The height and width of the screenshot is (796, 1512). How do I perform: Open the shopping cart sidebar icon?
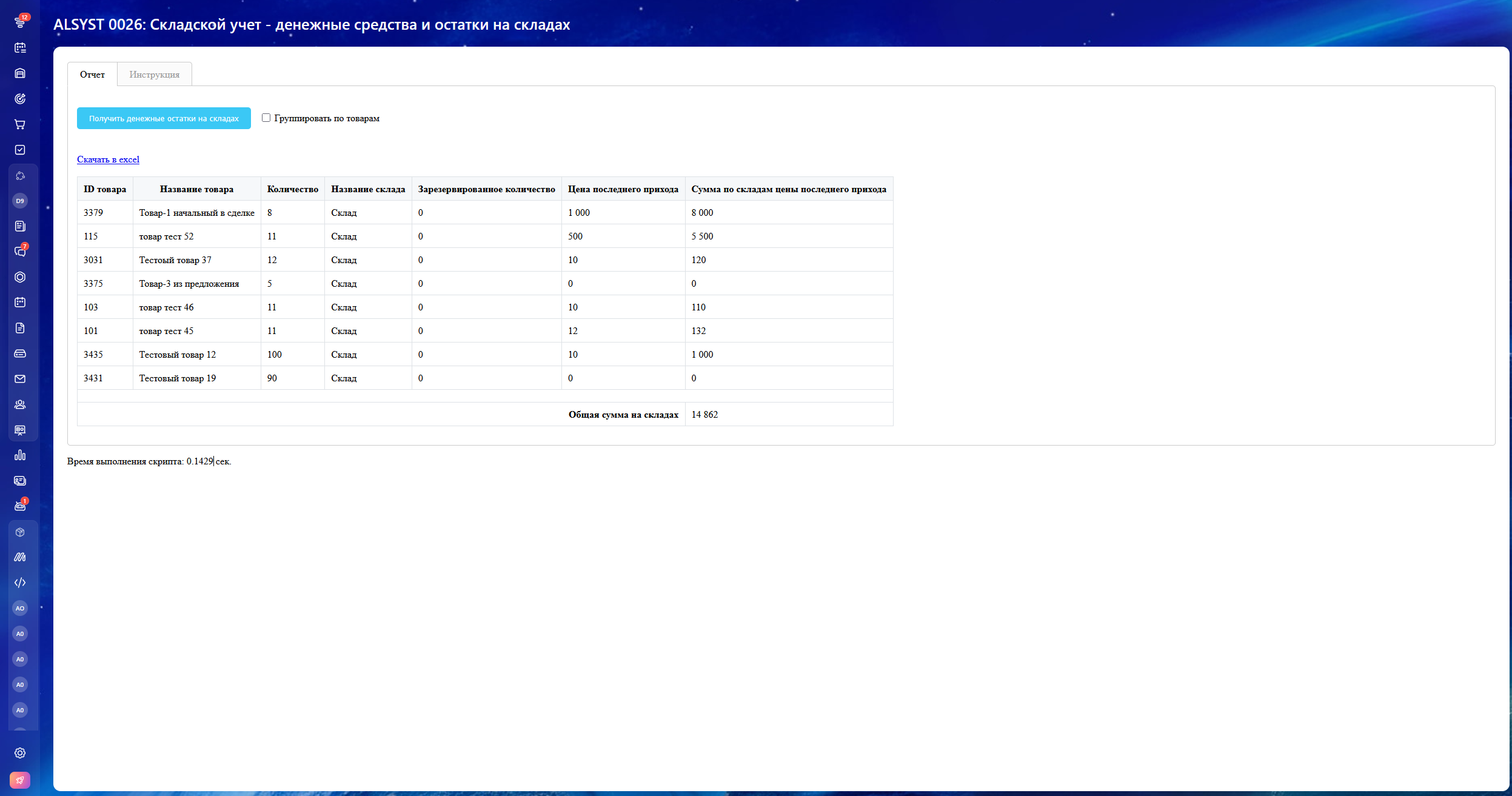pyautogui.click(x=20, y=124)
